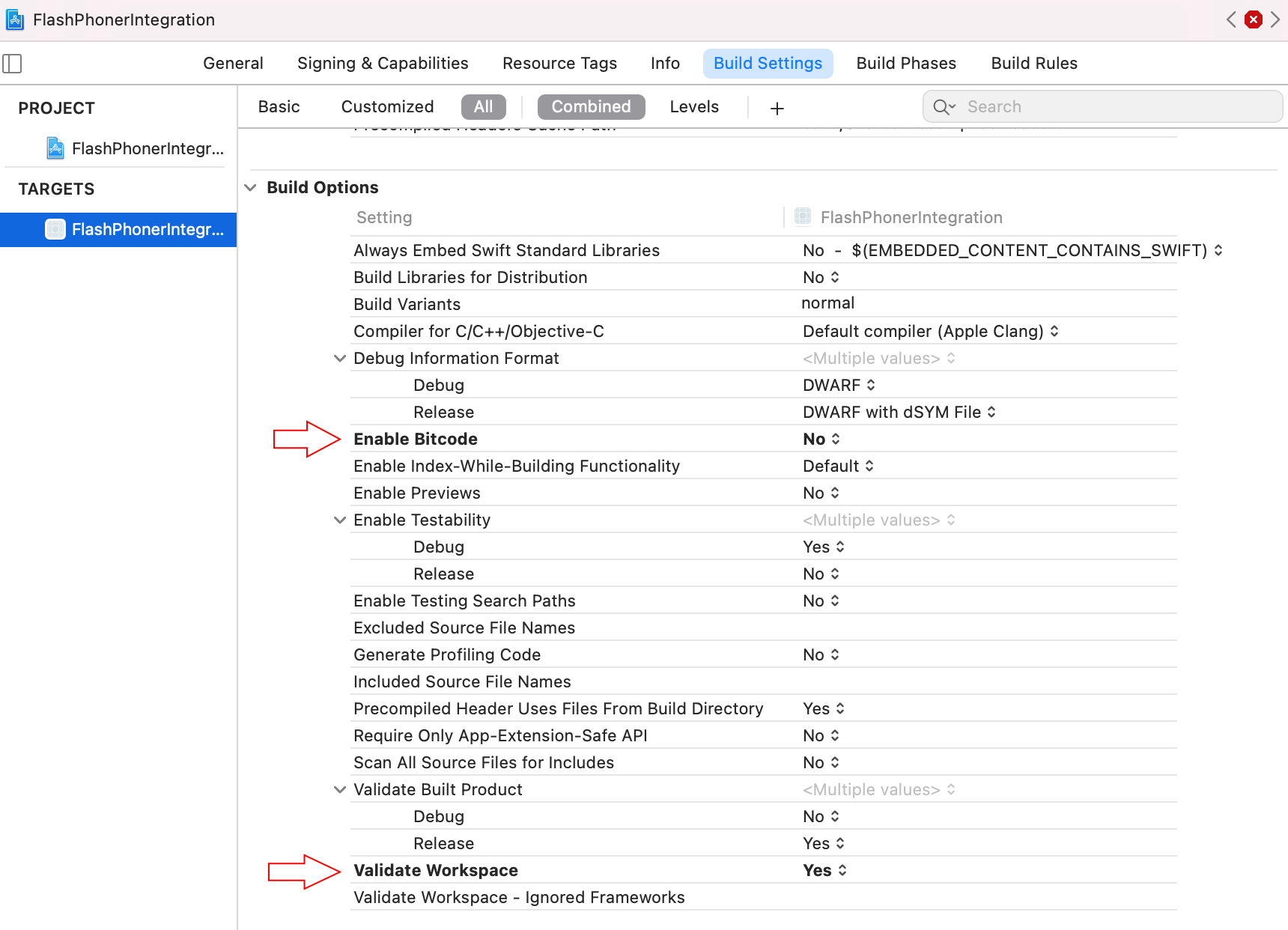Go to previous issue arrow
Viewport: 1288px width, 930px height.
tap(1231, 19)
